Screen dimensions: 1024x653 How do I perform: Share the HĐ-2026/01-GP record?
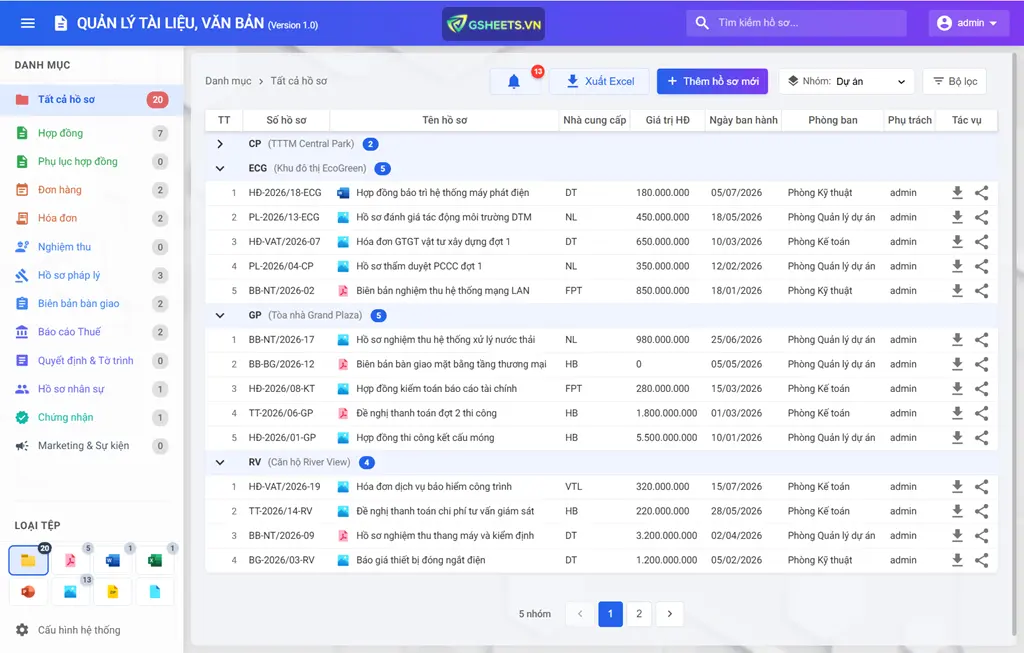coord(981,438)
